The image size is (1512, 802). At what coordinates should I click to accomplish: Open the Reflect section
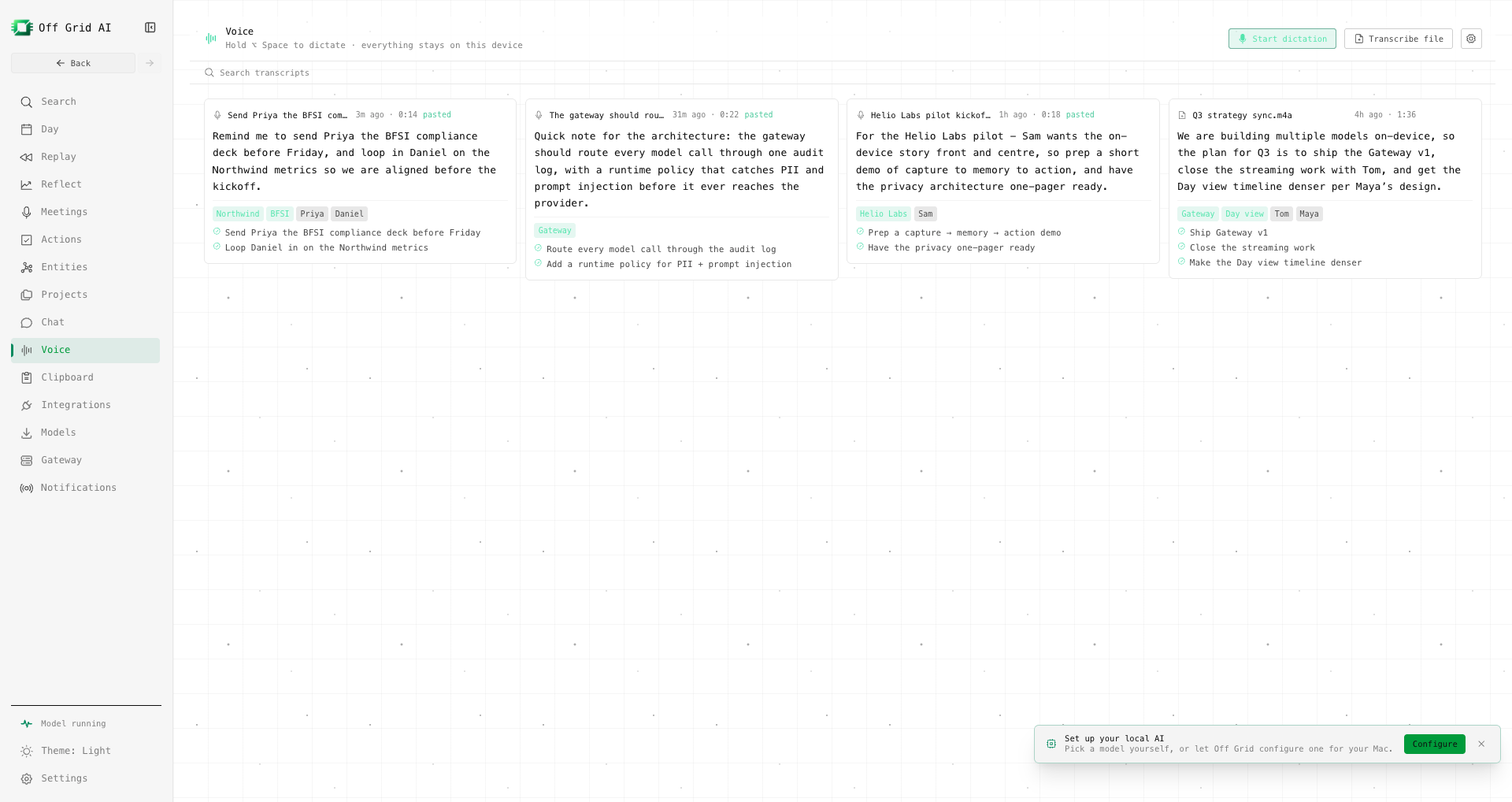pyautogui.click(x=85, y=184)
